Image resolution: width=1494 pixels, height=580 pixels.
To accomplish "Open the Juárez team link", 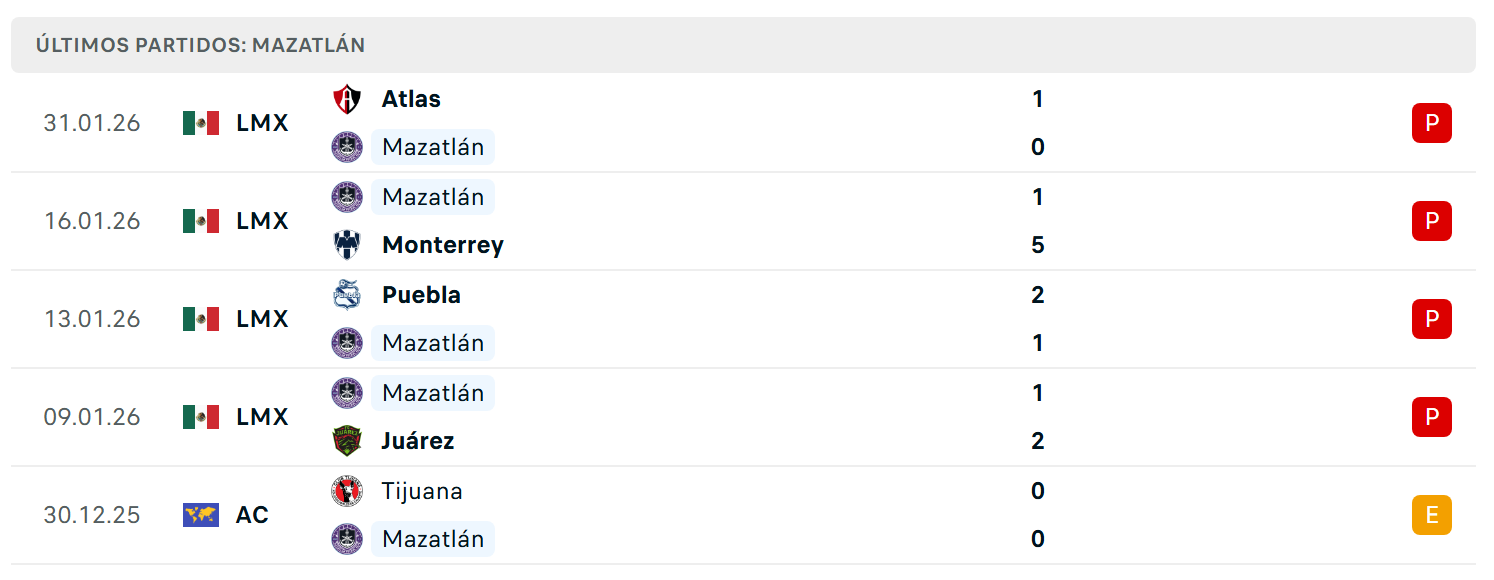I will [x=418, y=441].
